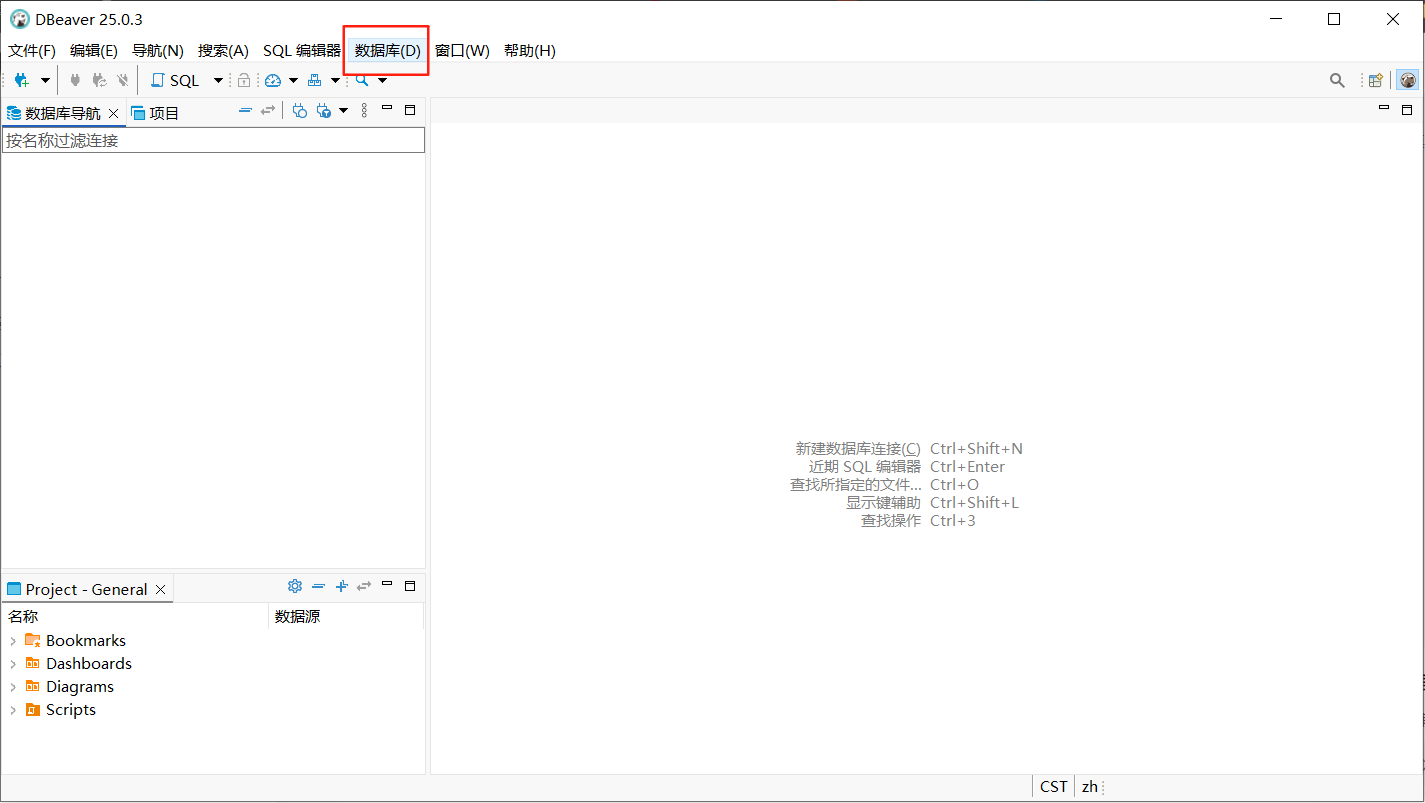Image resolution: width=1425 pixels, height=803 pixels.
Task: Open dropdown arrow beside navigator filter icon
Action: click(x=343, y=110)
